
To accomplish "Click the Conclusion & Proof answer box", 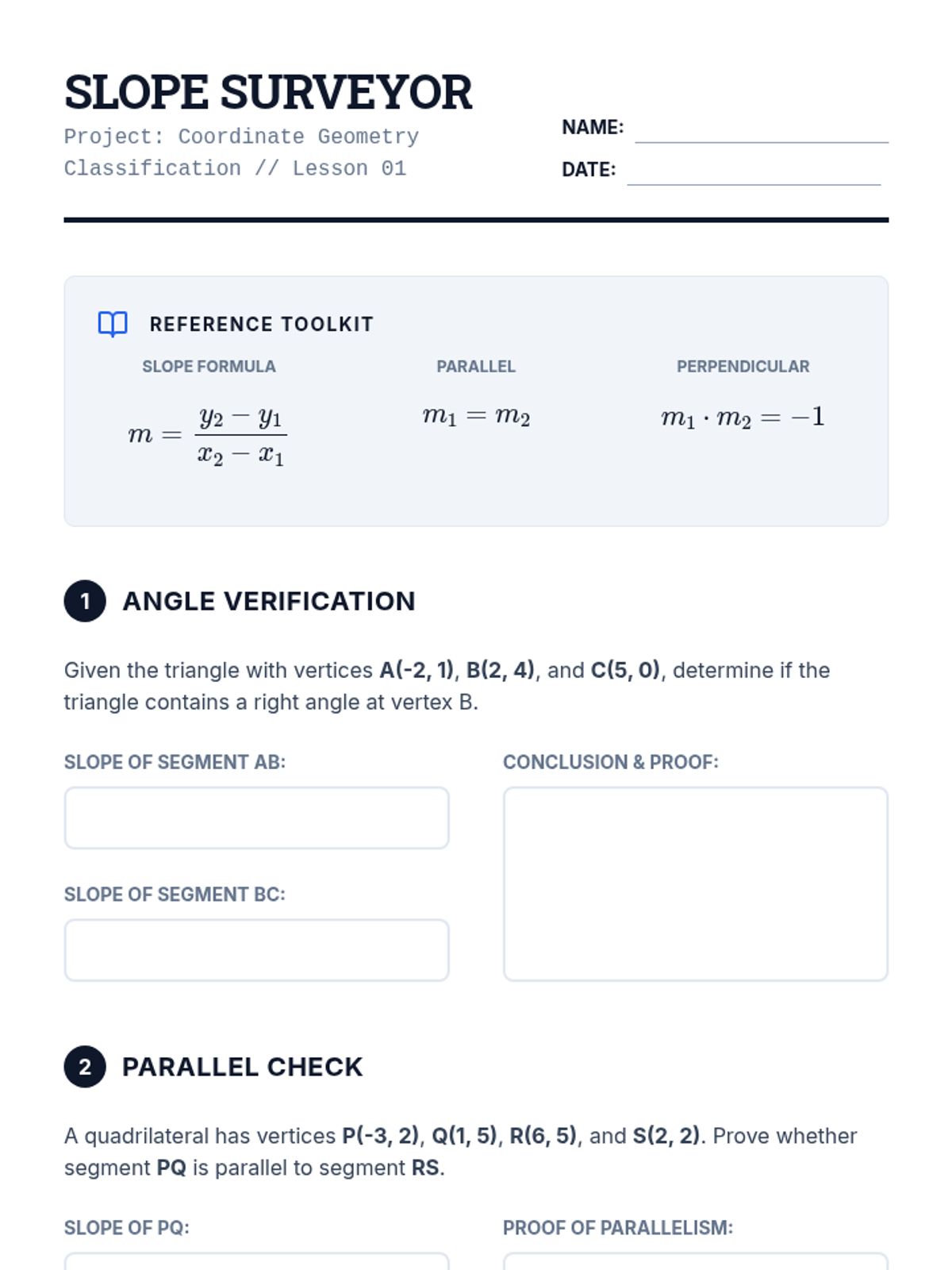I will coord(695,883).
